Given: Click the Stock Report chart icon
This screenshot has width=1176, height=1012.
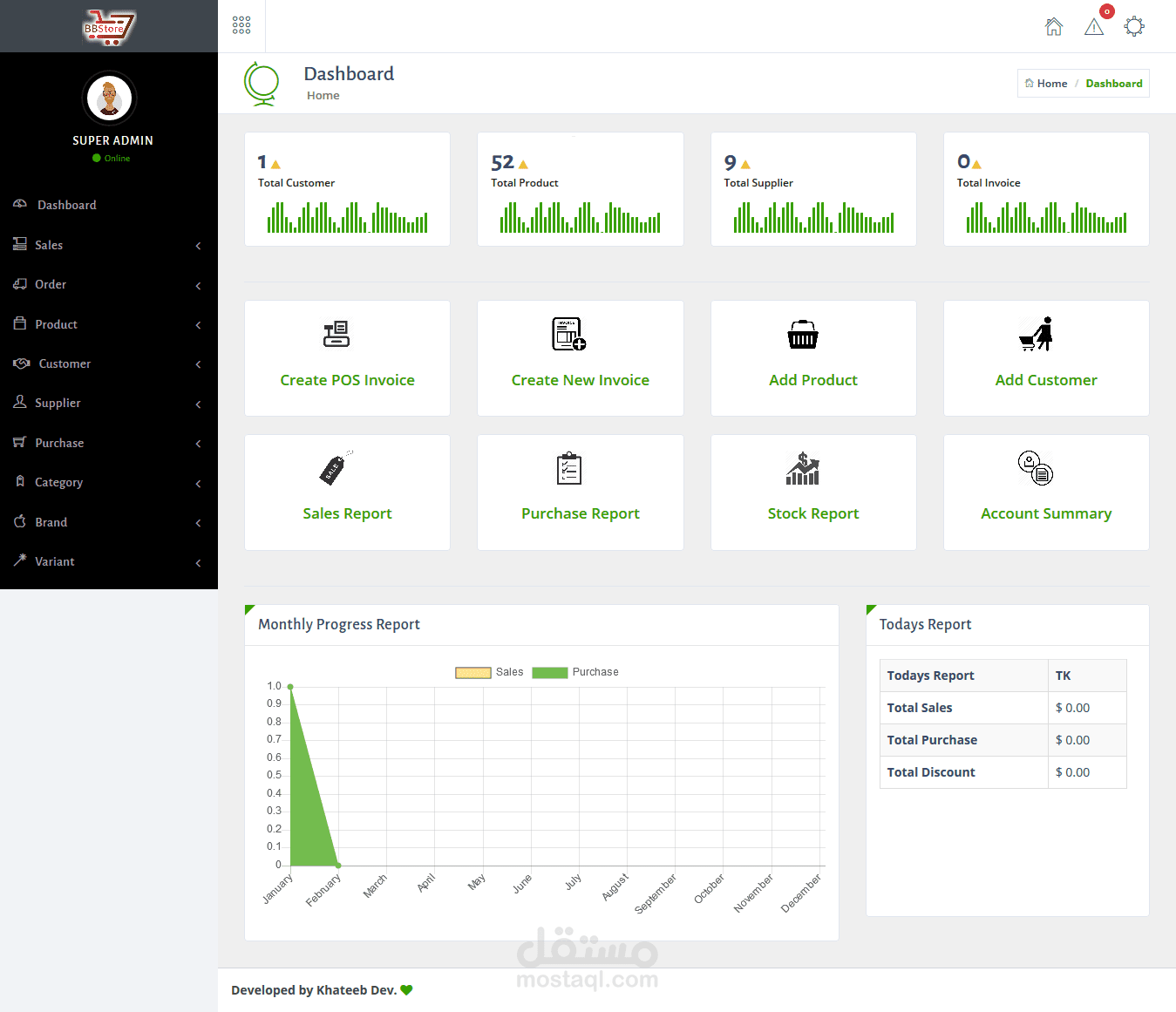Looking at the screenshot, I should (803, 468).
